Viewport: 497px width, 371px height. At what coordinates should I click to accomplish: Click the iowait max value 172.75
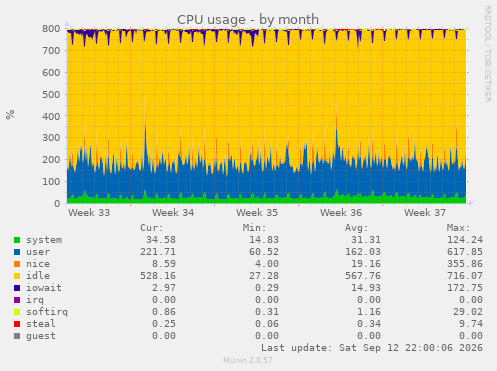[x=465, y=288]
